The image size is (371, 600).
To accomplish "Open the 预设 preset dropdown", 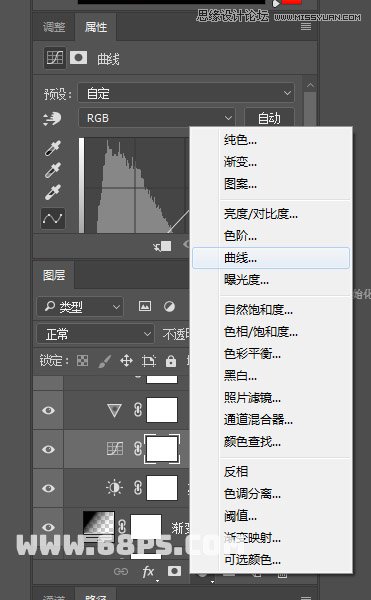I will click(x=186, y=93).
